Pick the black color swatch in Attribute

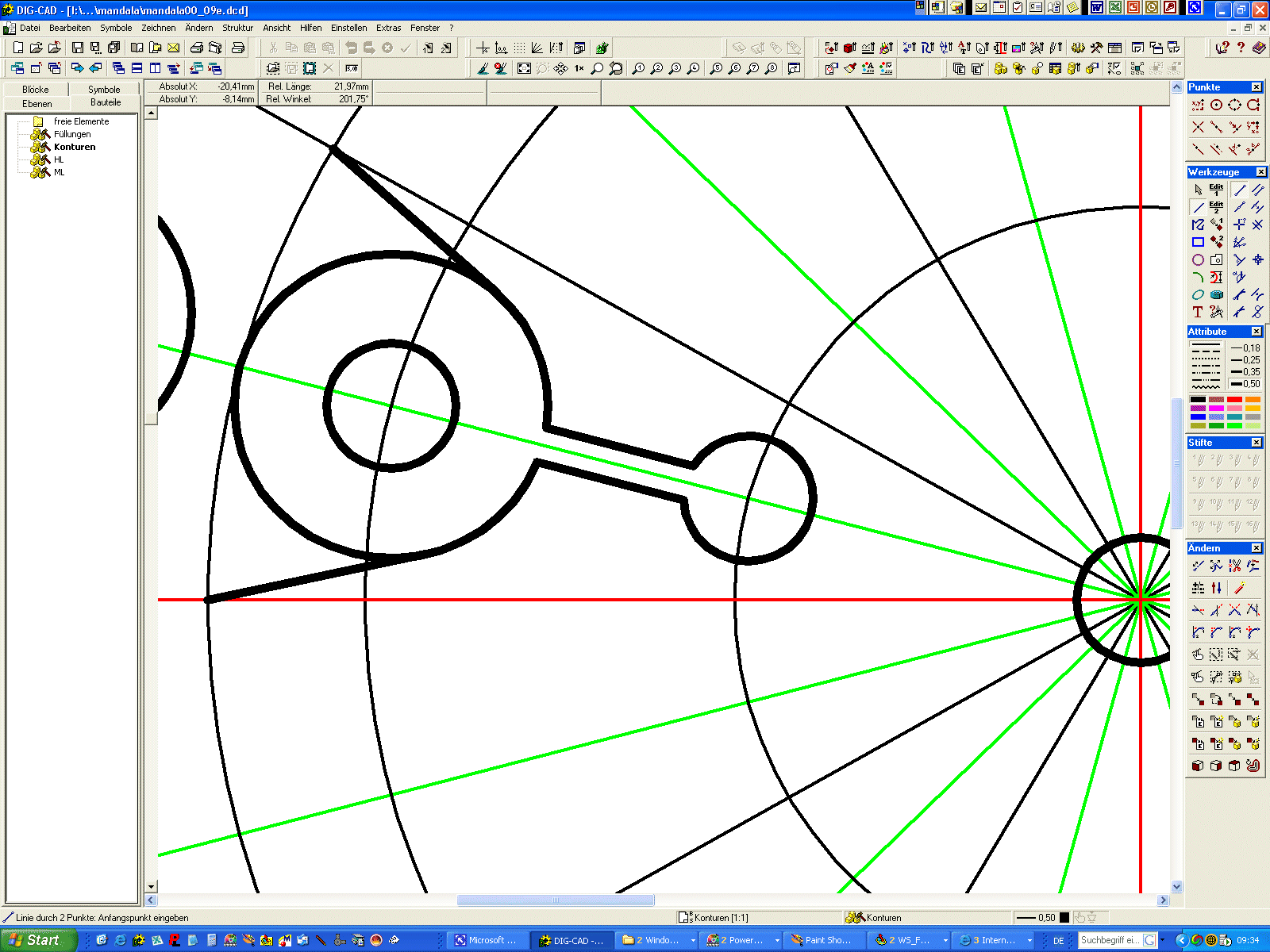coord(1198,400)
